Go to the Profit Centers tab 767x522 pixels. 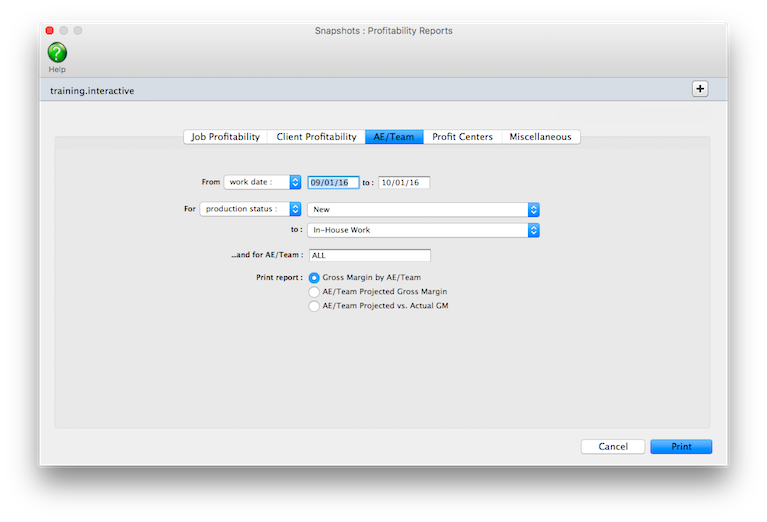462,137
